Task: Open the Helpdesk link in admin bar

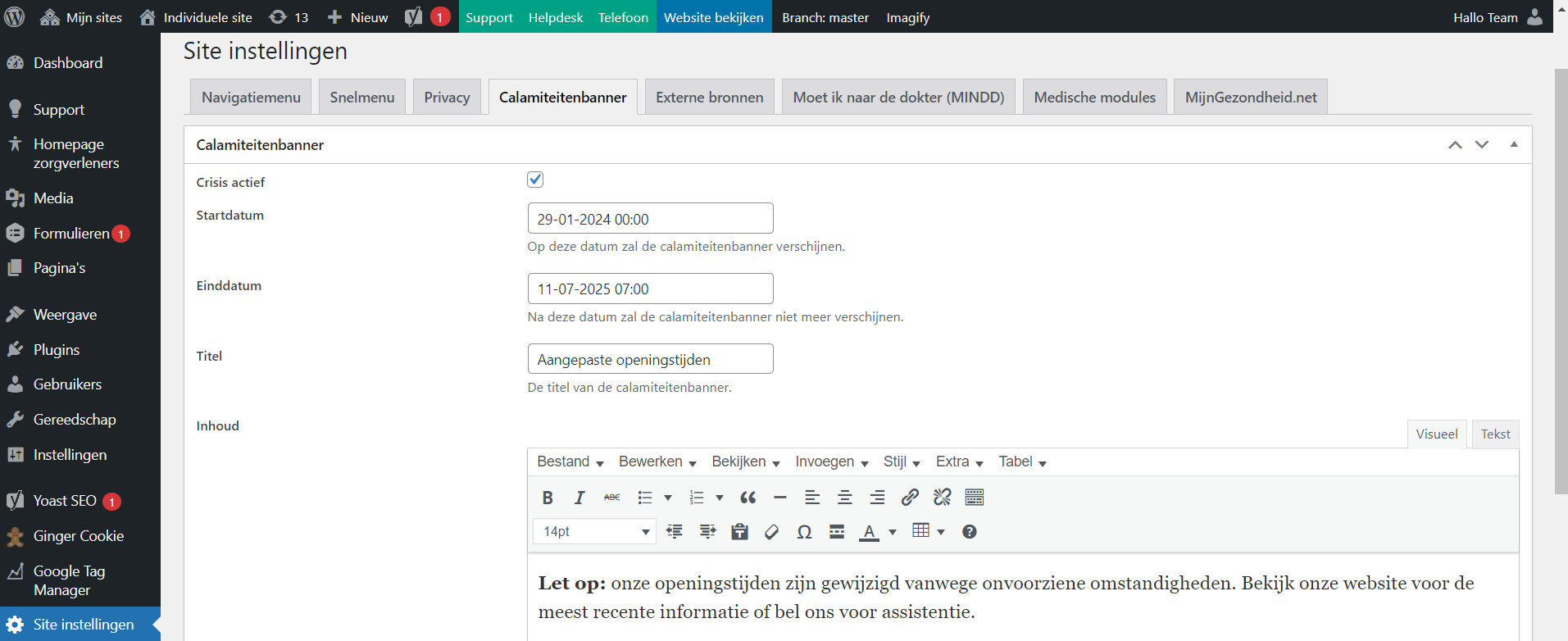Action: (x=556, y=16)
